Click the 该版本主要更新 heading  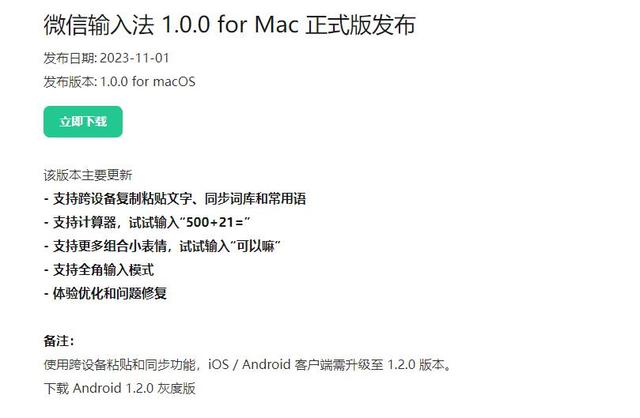click(x=88, y=175)
